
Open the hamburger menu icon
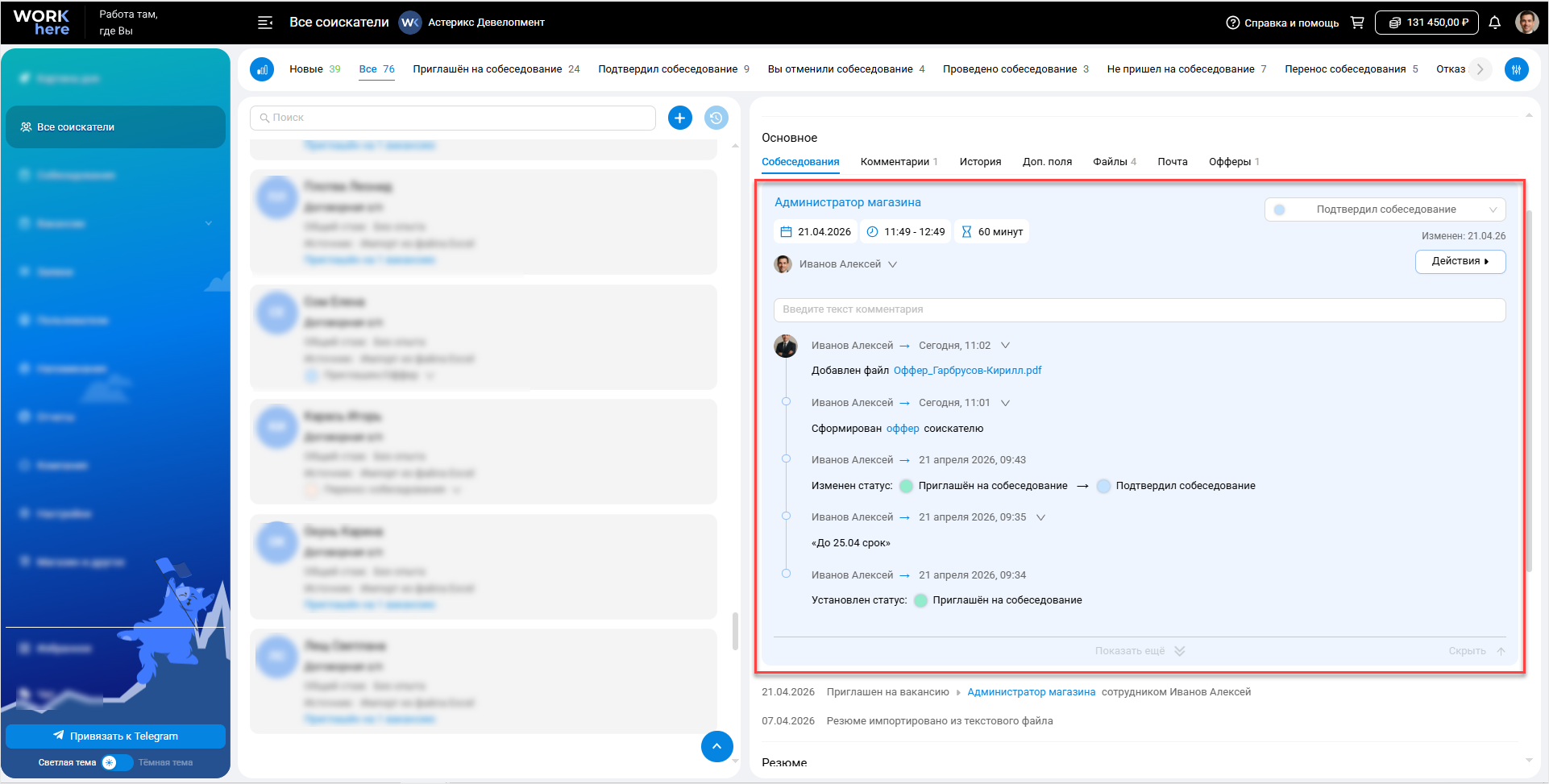tap(265, 23)
